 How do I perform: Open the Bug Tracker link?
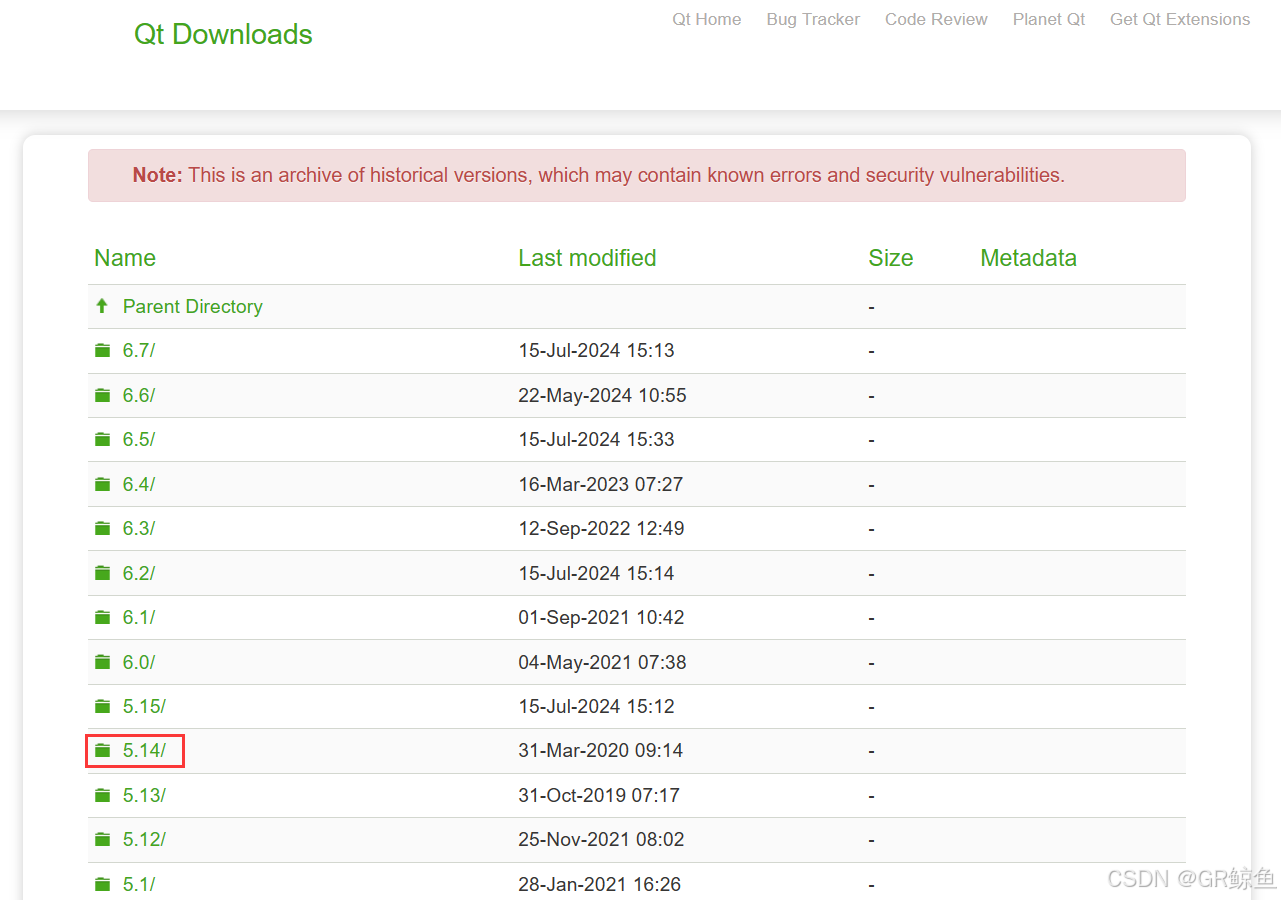tap(813, 19)
